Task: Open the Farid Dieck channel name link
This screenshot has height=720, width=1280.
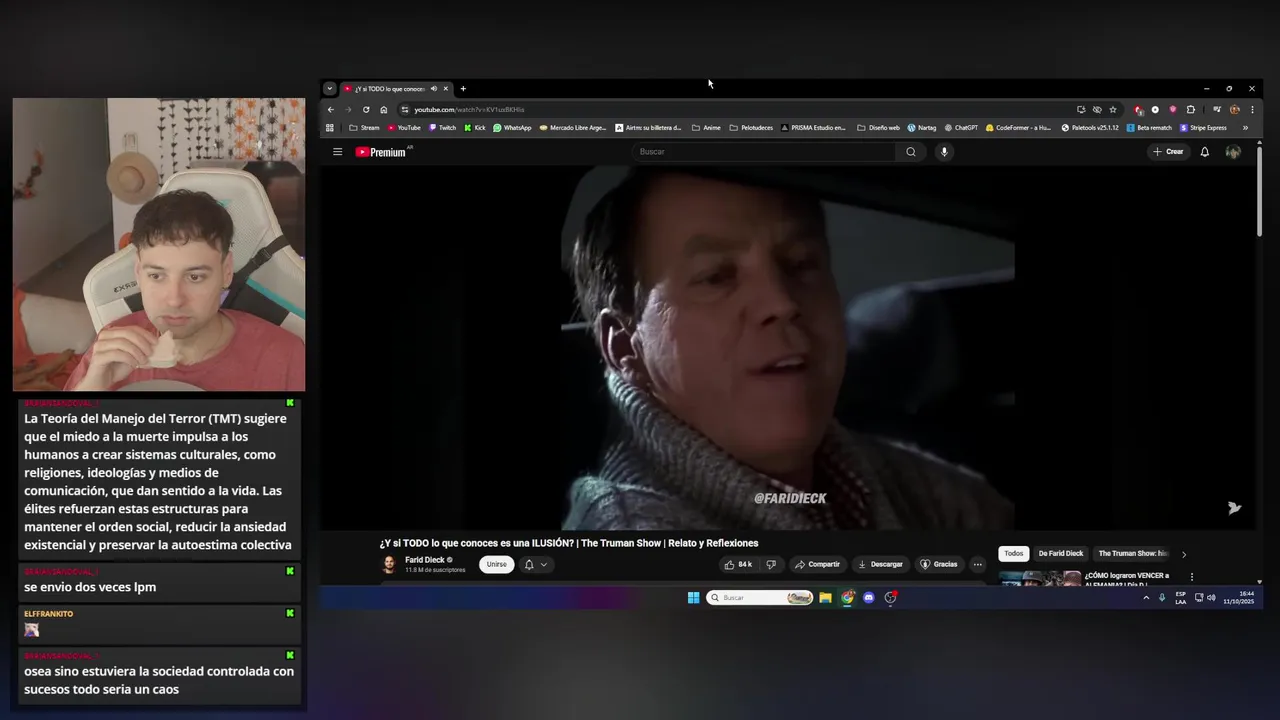Action: (x=425, y=560)
